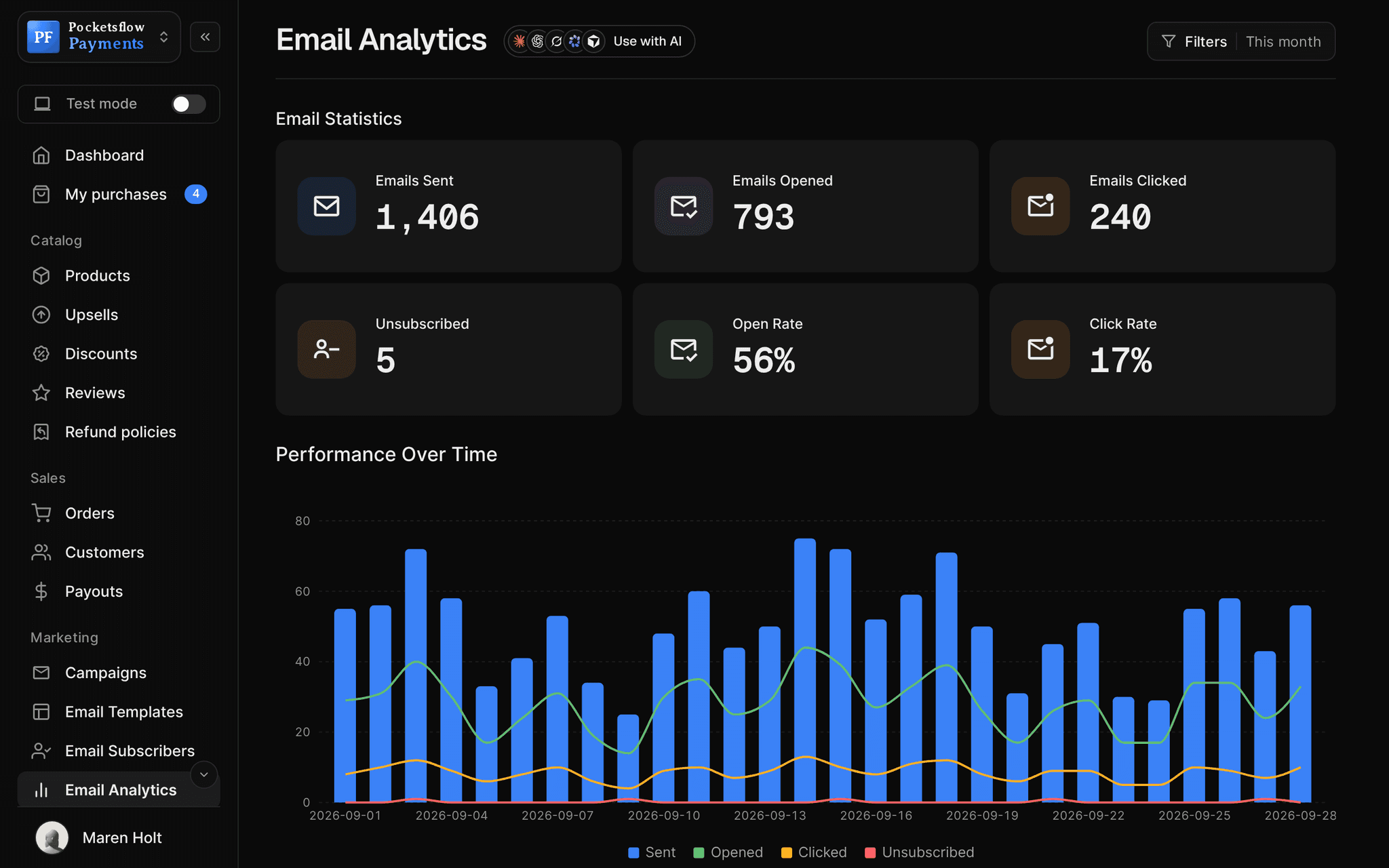The height and width of the screenshot is (868, 1389).
Task: Click the Emails Sent value 1,406
Action: 427,217
